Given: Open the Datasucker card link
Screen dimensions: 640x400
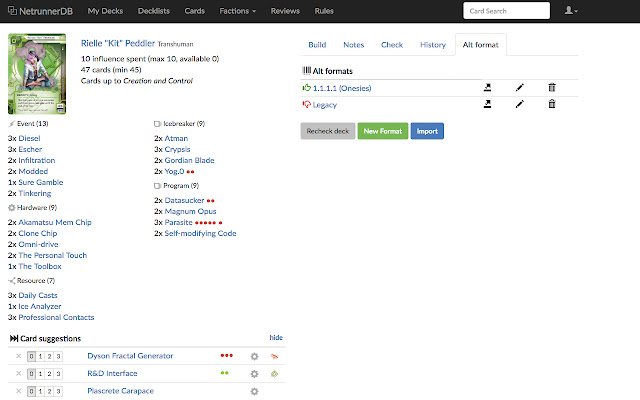Looking at the screenshot, I should (184, 200).
